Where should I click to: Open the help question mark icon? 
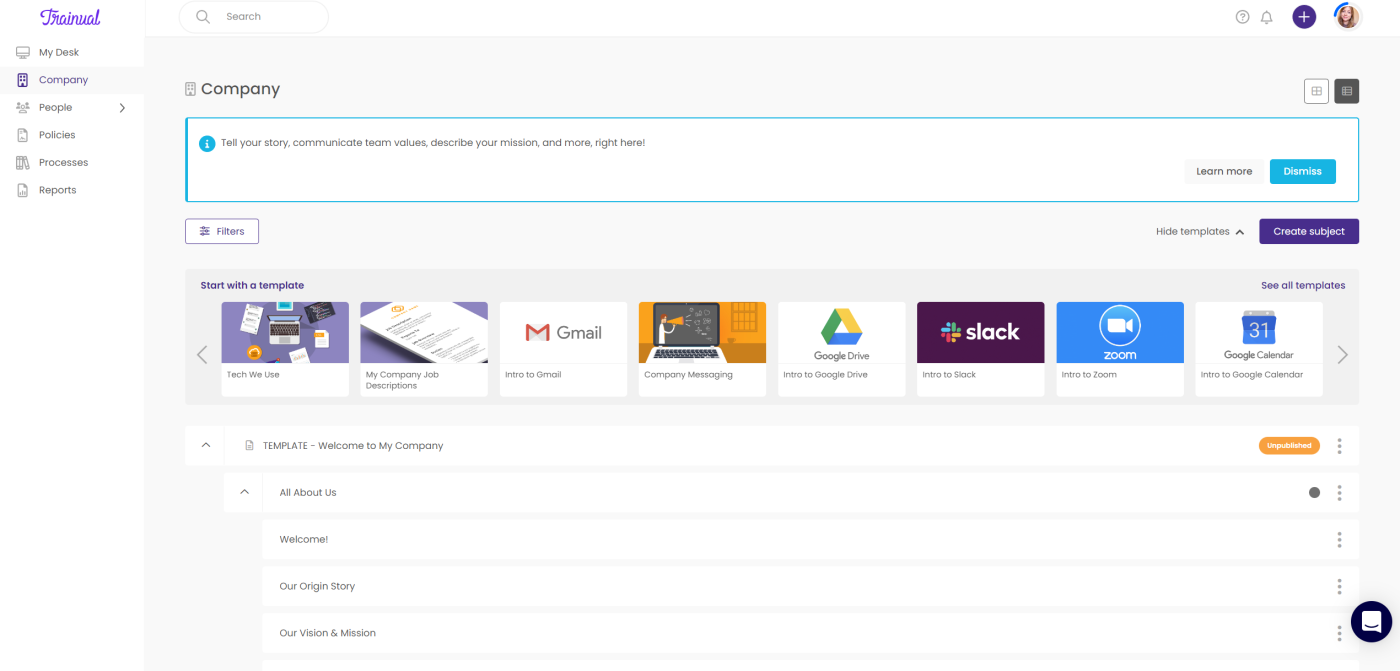click(x=1242, y=17)
